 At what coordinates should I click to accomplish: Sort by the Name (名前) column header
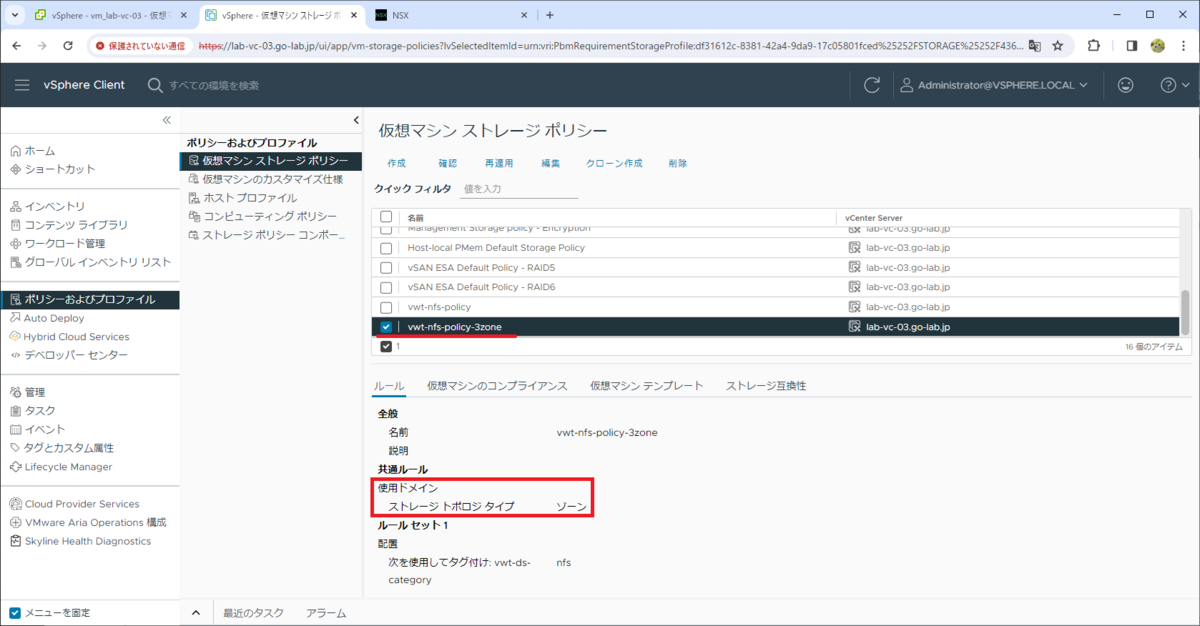click(416, 217)
